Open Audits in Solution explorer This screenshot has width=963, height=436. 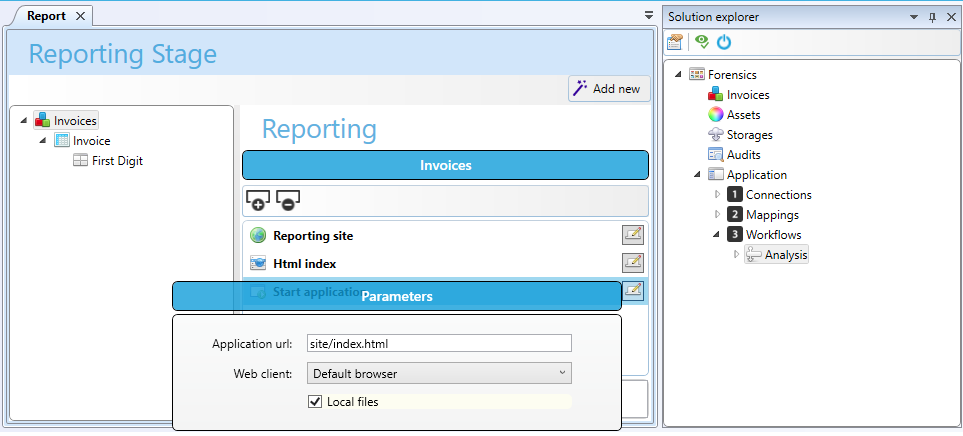pyautogui.click(x=744, y=155)
